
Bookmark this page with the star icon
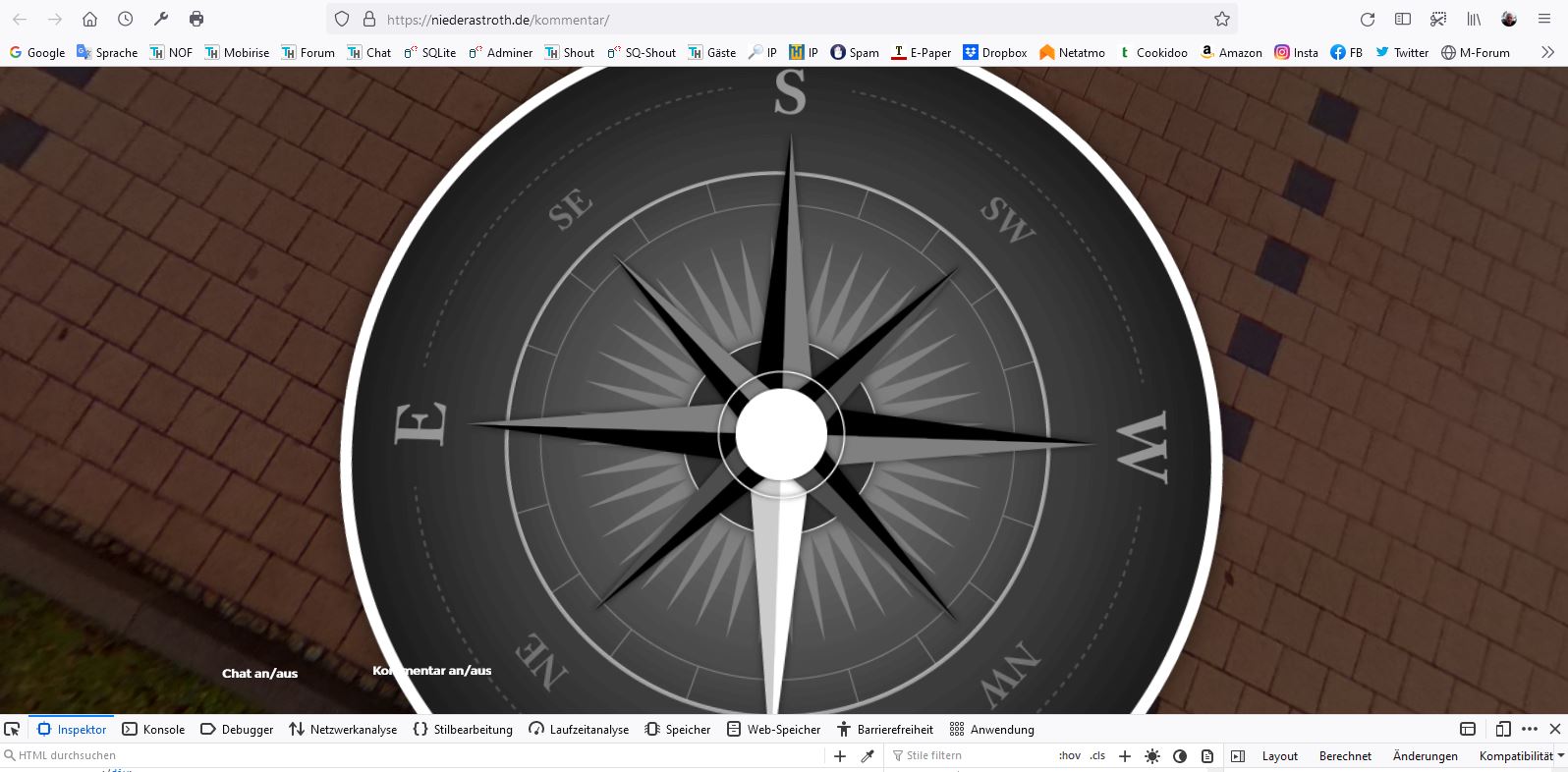click(x=1222, y=19)
